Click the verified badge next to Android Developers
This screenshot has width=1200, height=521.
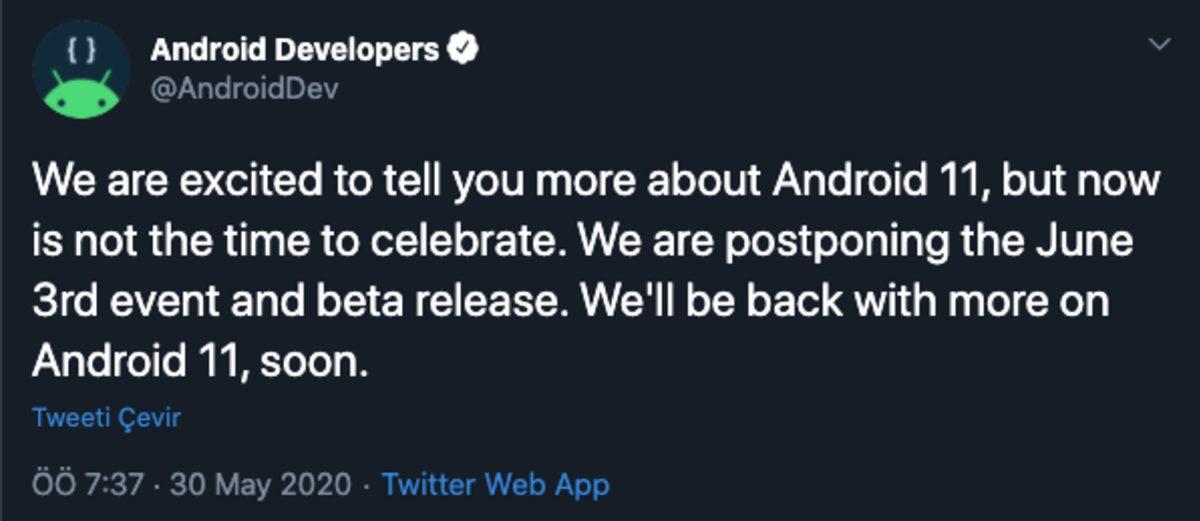coord(461,49)
